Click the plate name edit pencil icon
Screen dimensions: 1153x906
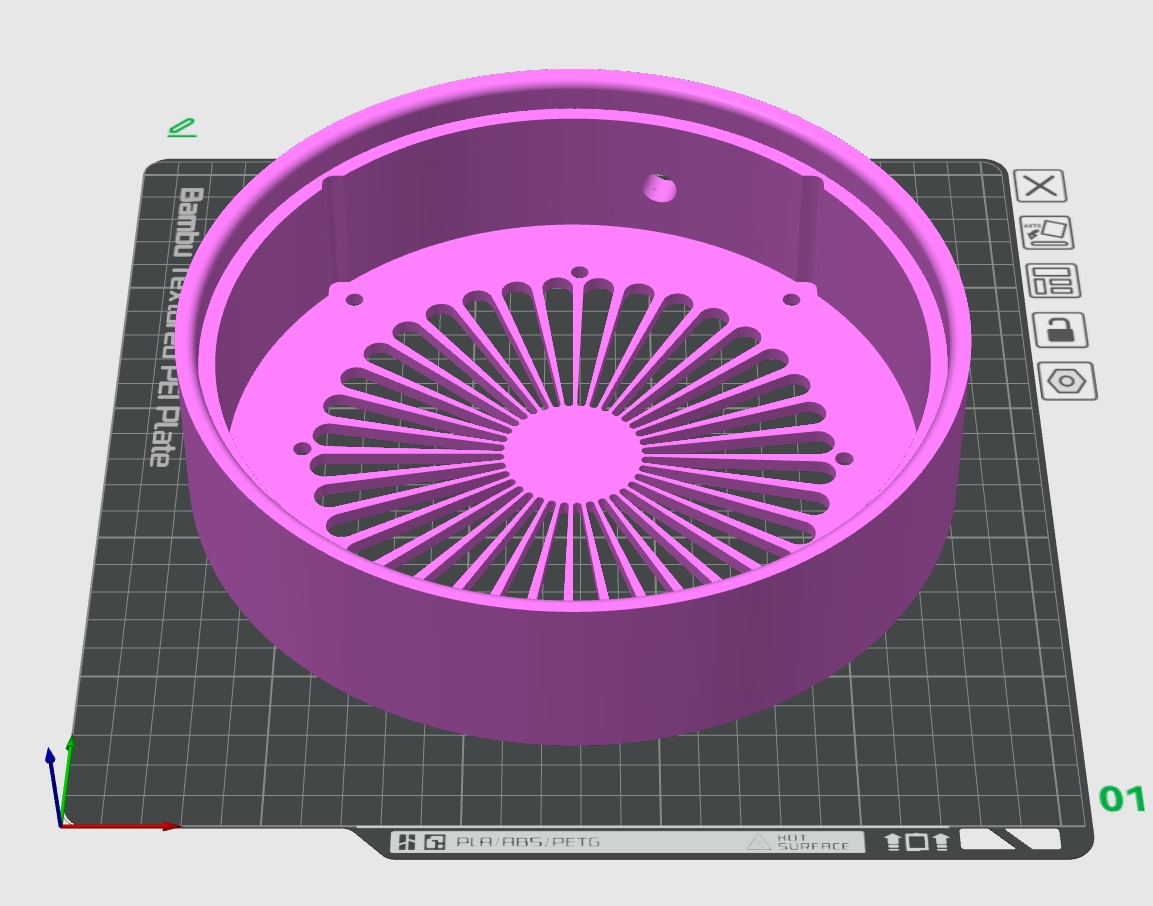(182, 128)
